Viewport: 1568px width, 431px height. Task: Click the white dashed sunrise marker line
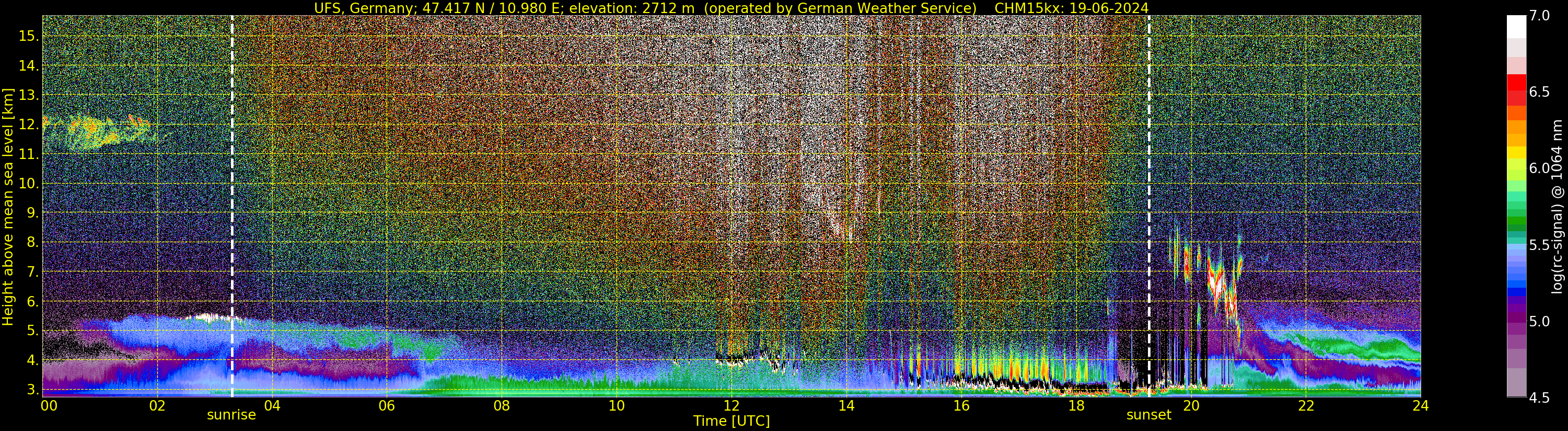(232, 206)
